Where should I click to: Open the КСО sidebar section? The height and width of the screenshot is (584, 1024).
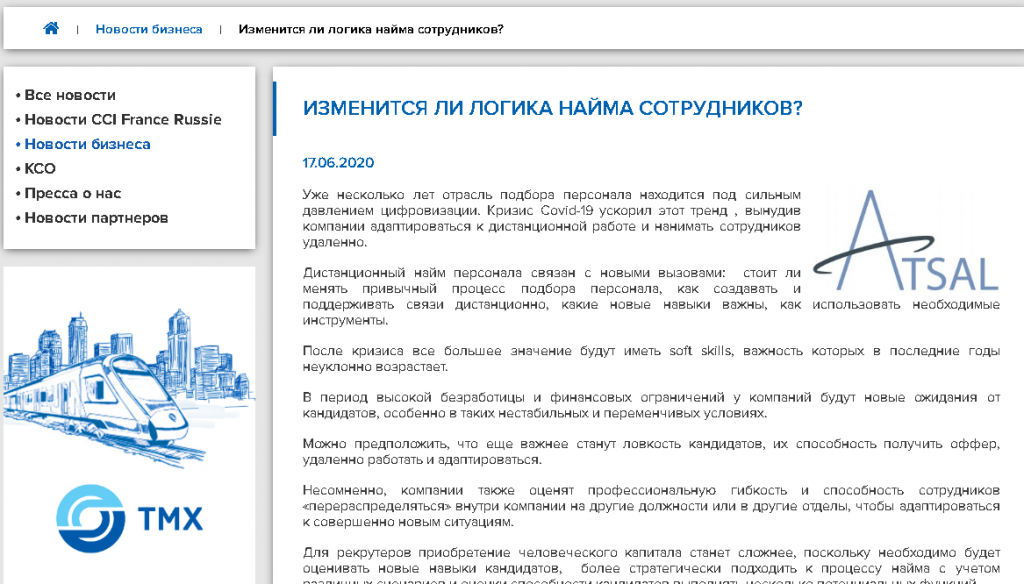pos(40,169)
